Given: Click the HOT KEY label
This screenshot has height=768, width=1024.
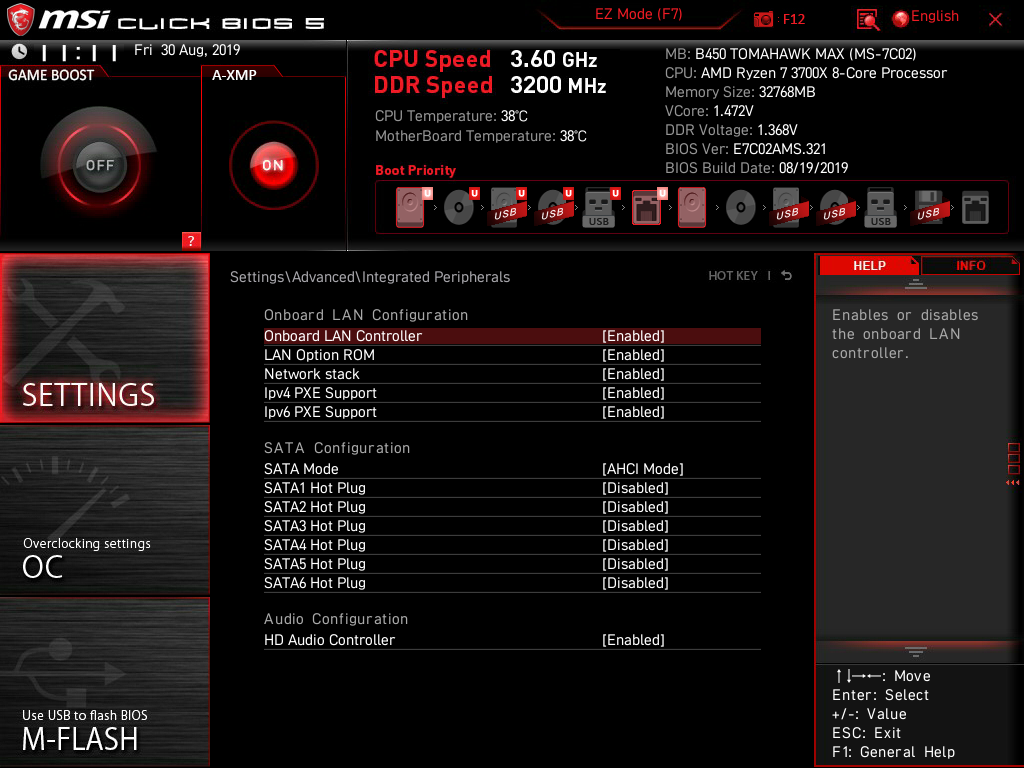Looking at the screenshot, I should [x=733, y=276].
